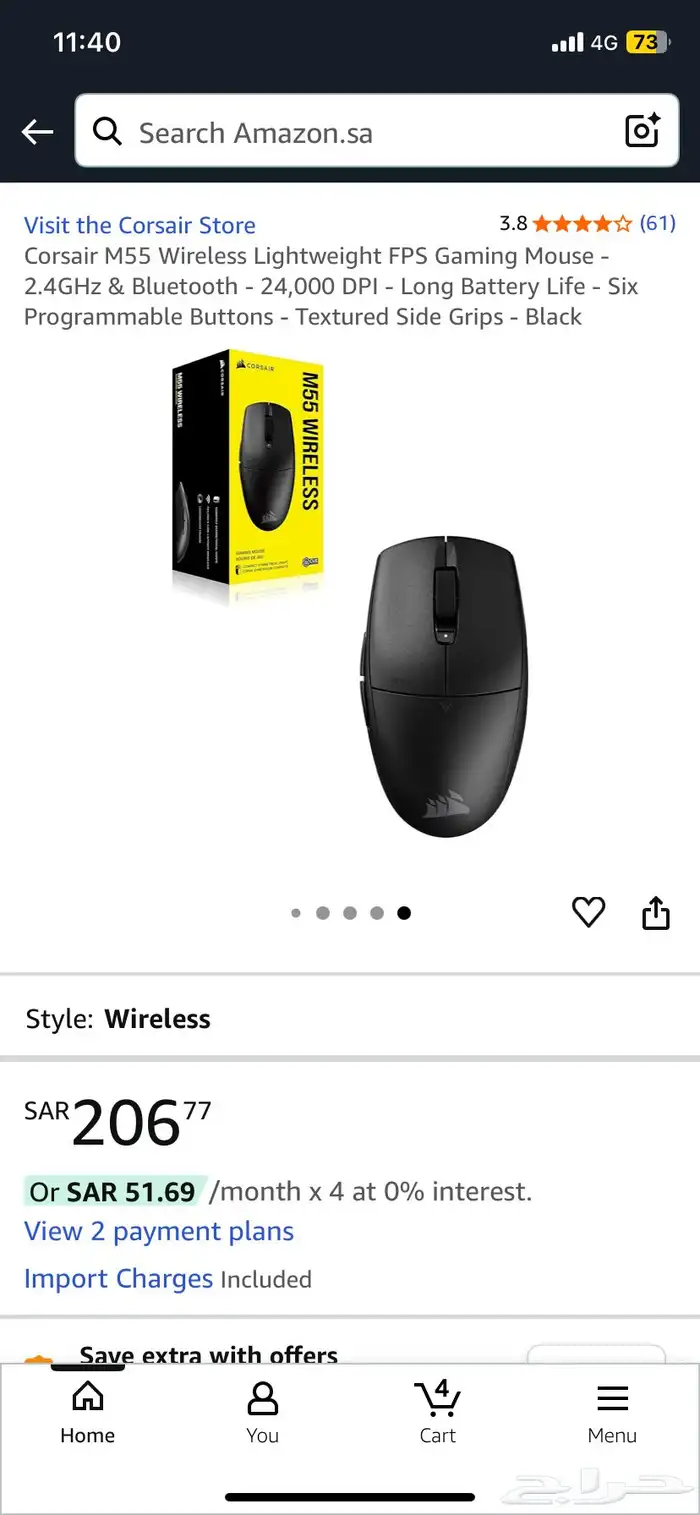The width and height of the screenshot is (700, 1515).
Task: Tap the back arrow icon
Action: pyautogui.click(x=37, y=131)
